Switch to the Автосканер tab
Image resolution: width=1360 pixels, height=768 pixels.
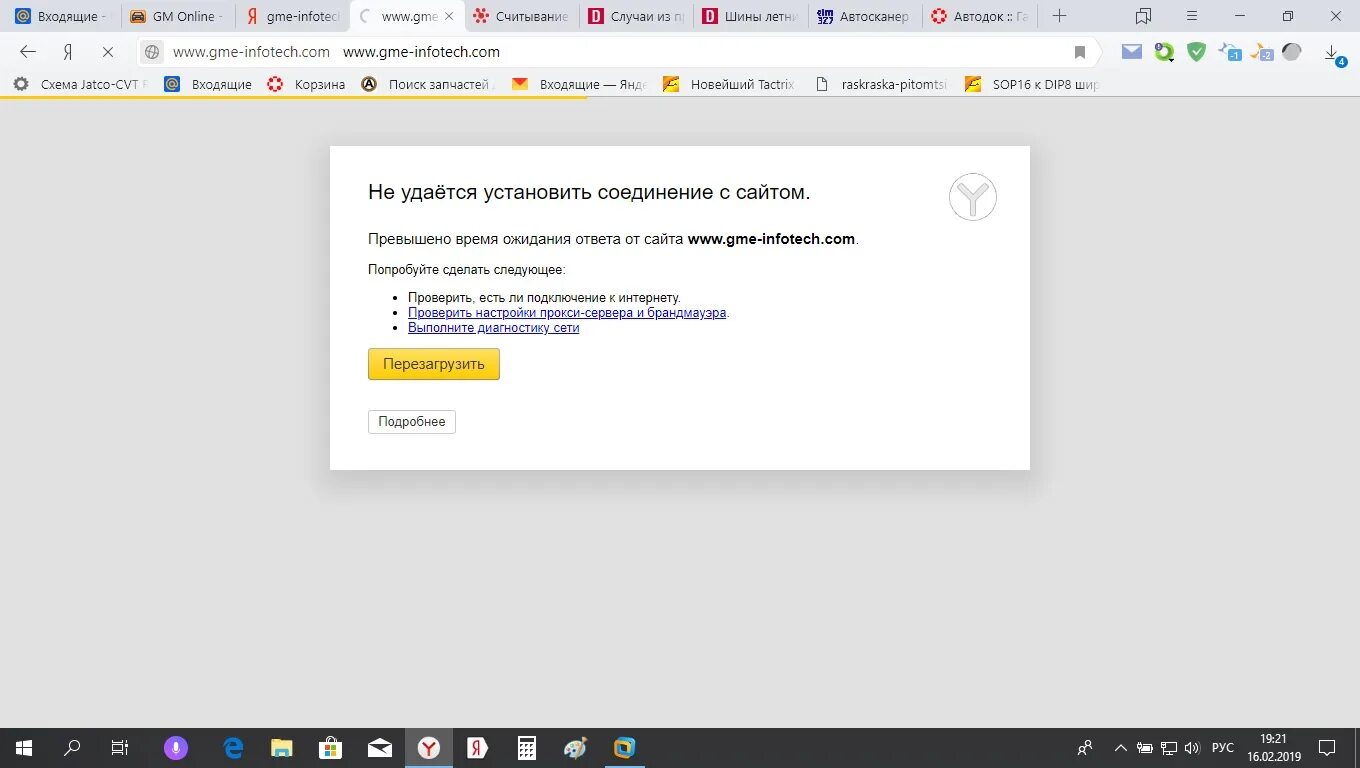[865, 16]
